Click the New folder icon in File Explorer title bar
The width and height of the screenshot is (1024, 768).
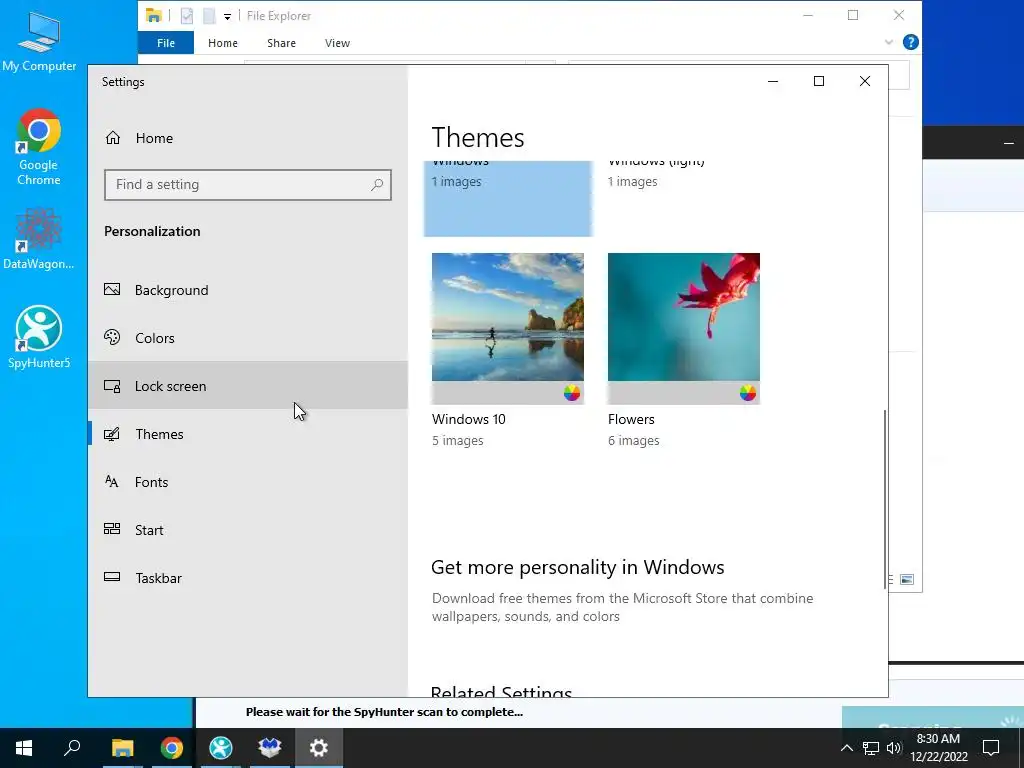(209, 16)
